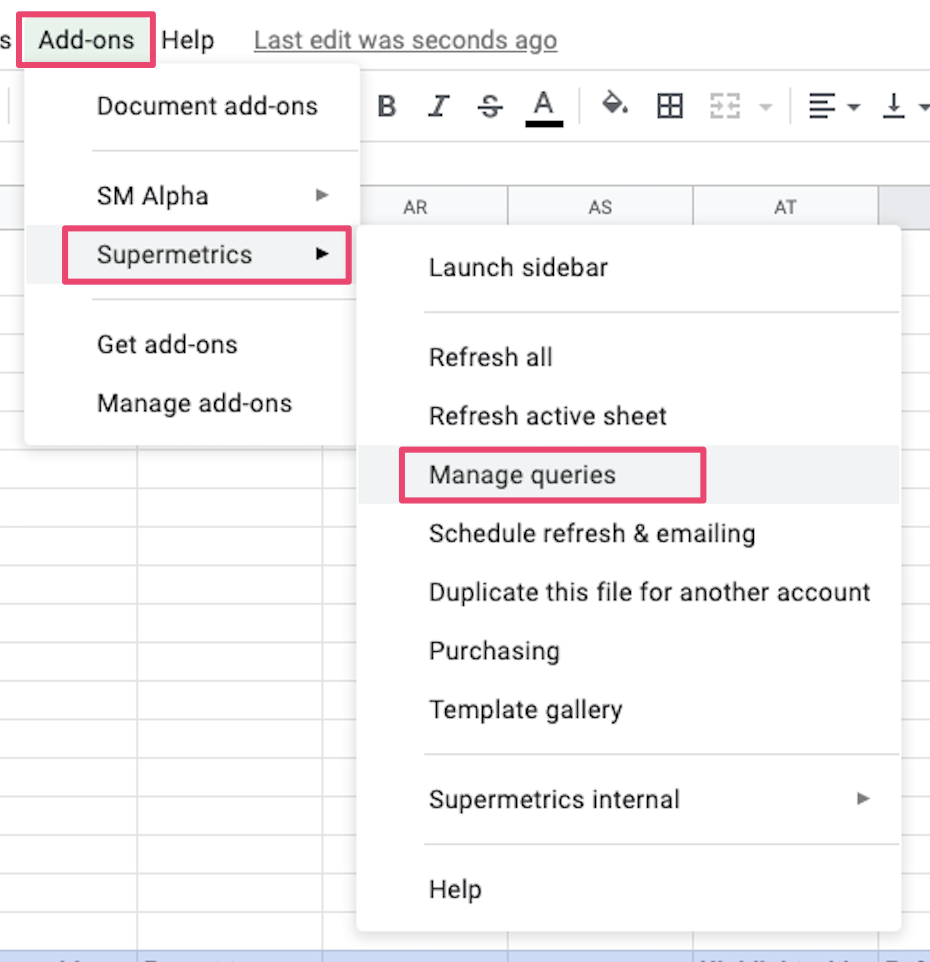Expand the merge cells dropdown arrow
The height and width of the screenshot is (962, 930).
tap(765, 107)
